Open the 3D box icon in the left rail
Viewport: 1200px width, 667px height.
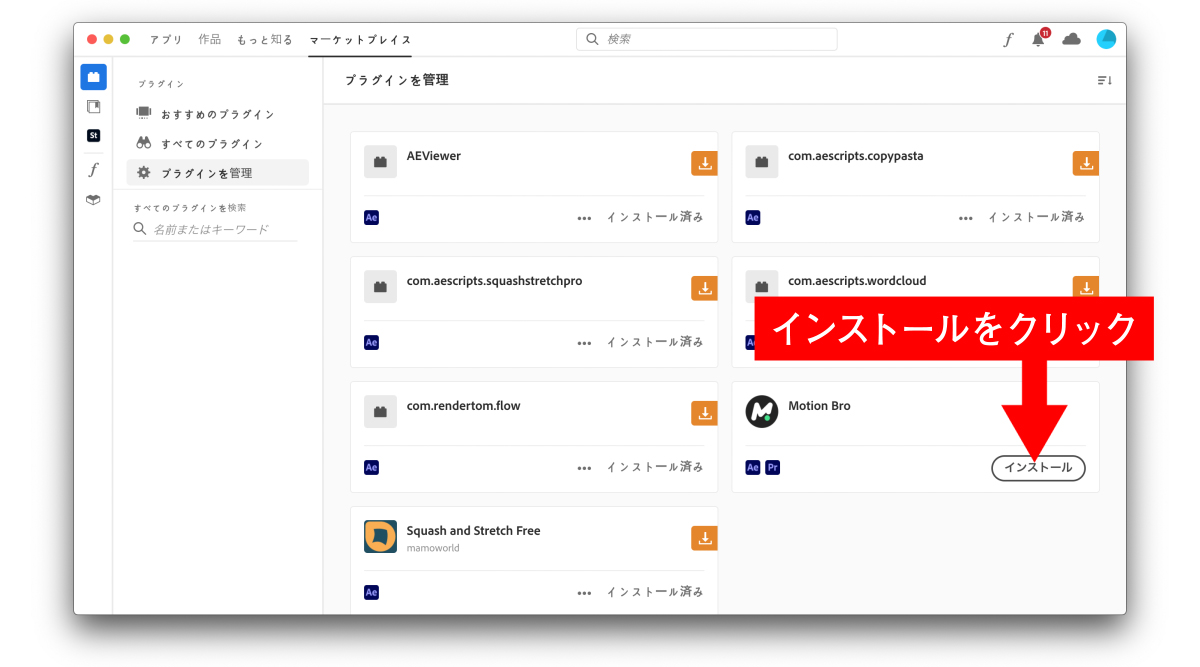(x=93, y=199)
